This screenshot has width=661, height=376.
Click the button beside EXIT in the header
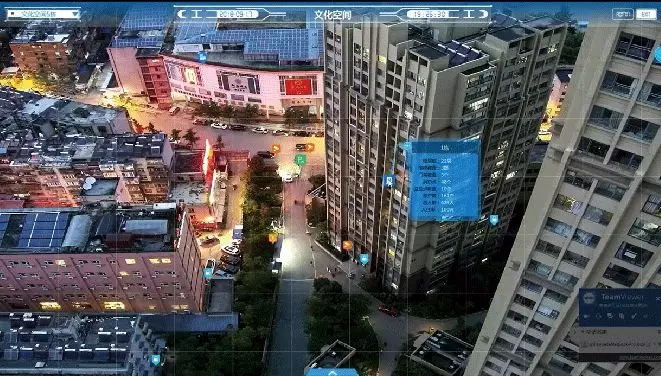point(623,14)
